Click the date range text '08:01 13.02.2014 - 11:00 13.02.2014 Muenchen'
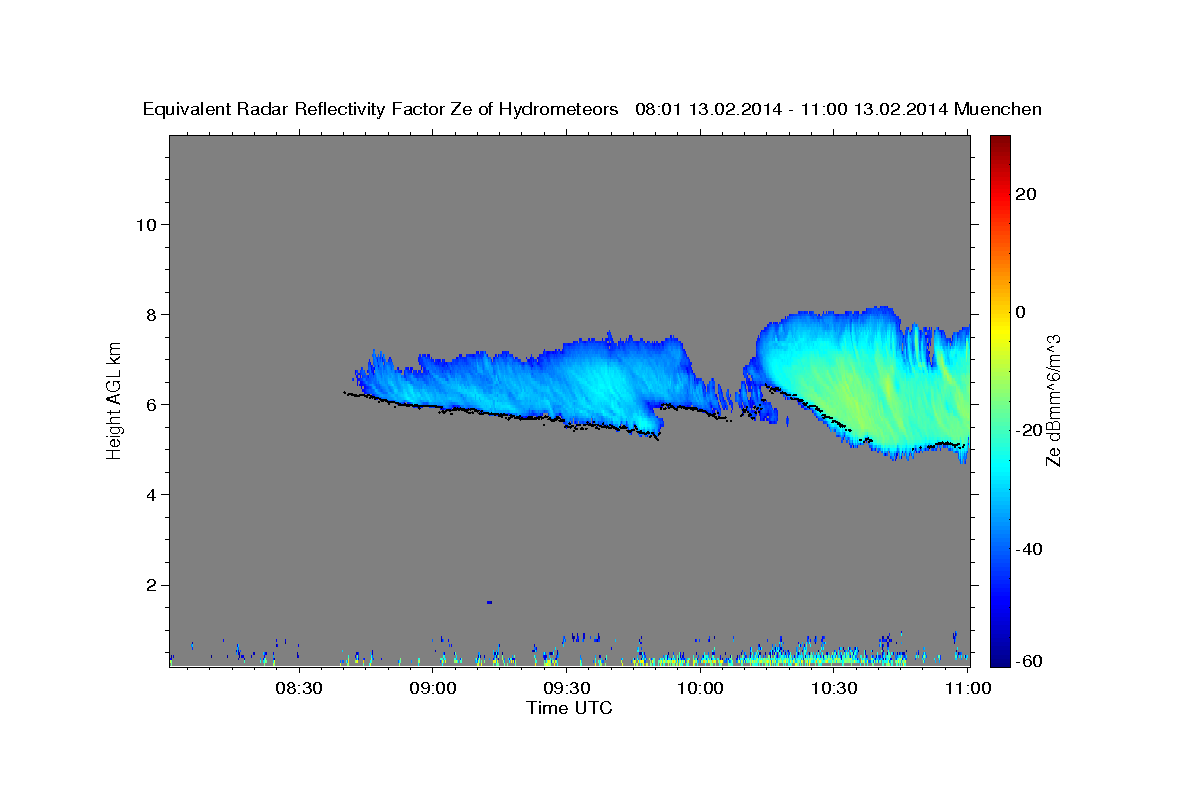The image size is (1200, 800). (x=838, y=110)
